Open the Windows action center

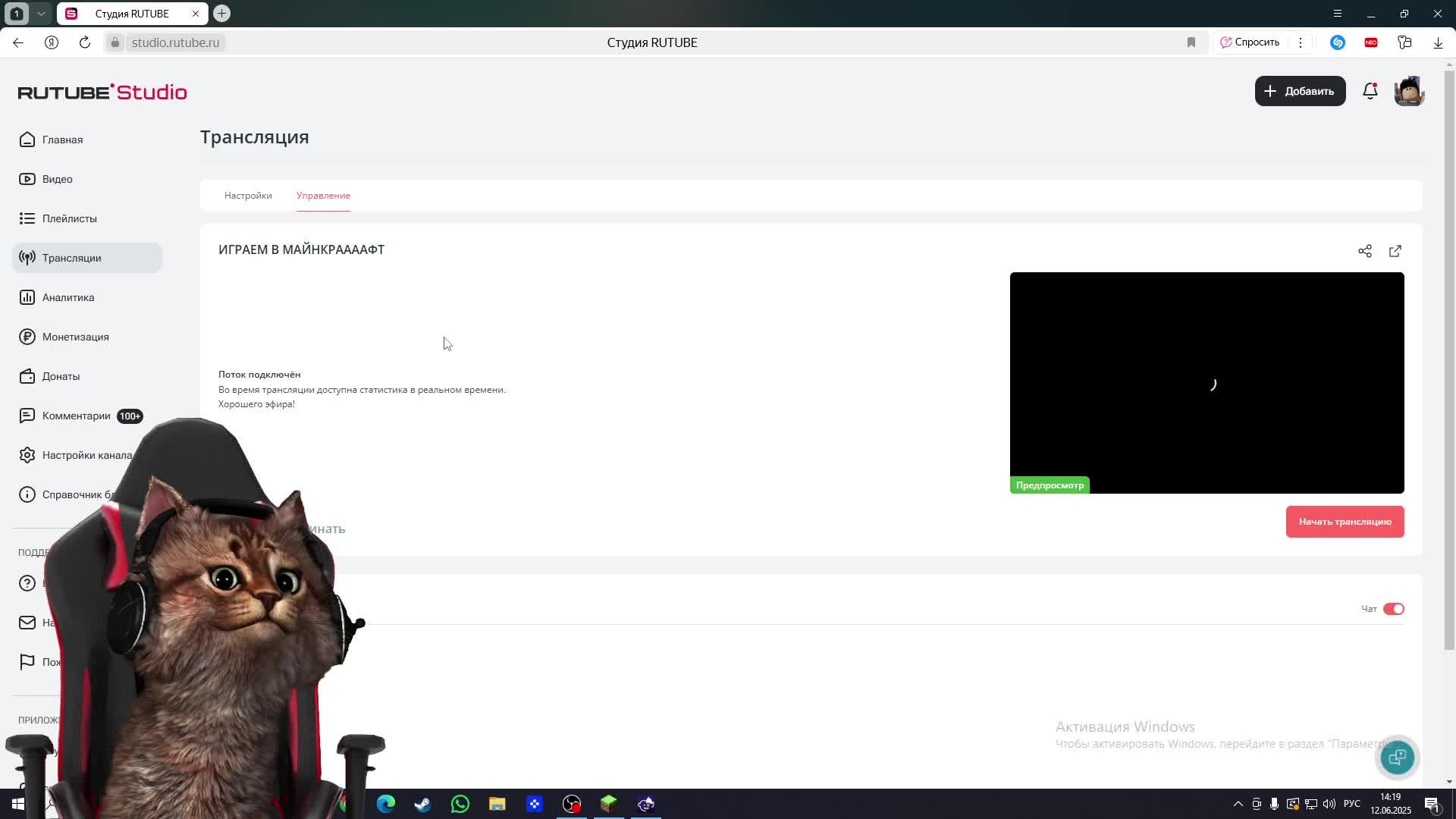point(1432,804)
